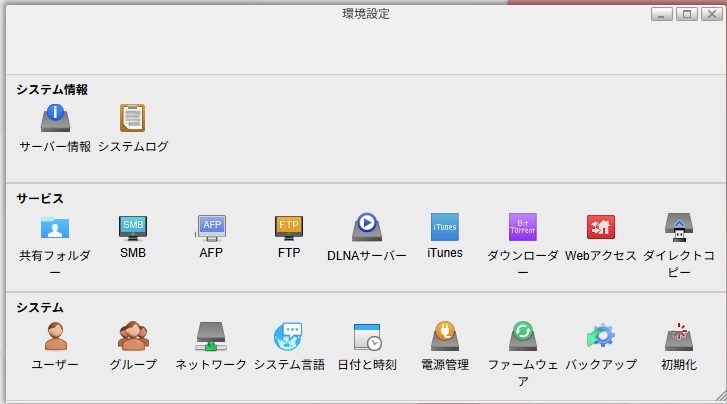Open the iTunes service icon
The width and height of the screenshot is (727, 404).
(445, 227)
